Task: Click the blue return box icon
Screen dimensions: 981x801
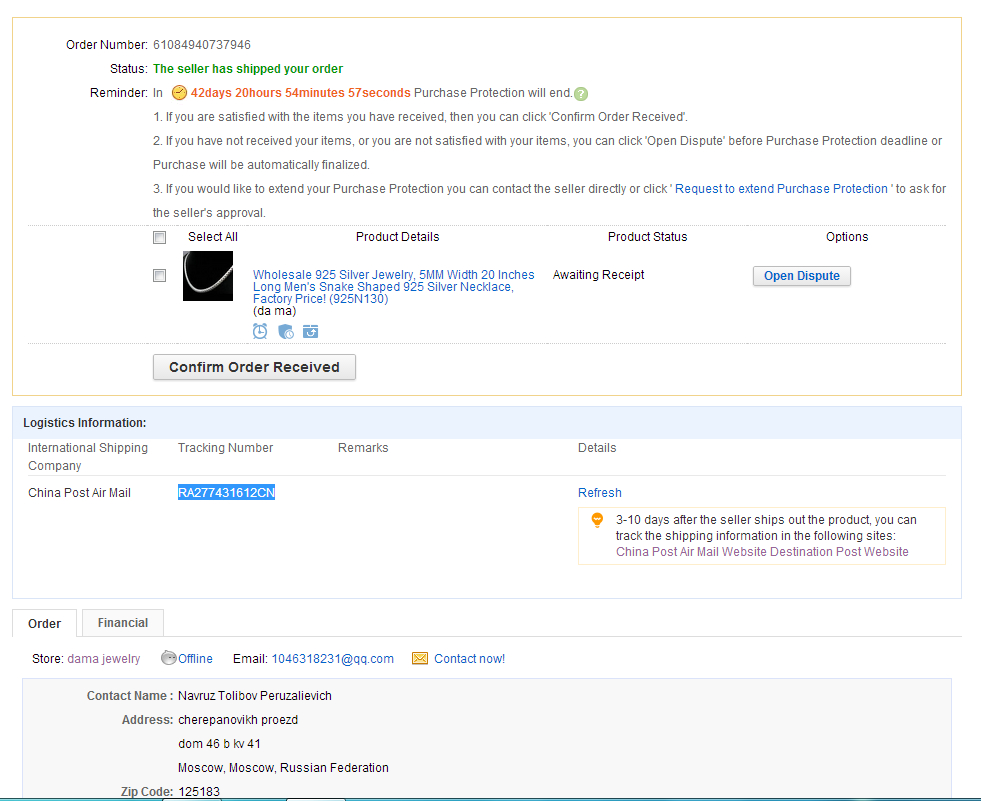Action: tap(311, 331)
